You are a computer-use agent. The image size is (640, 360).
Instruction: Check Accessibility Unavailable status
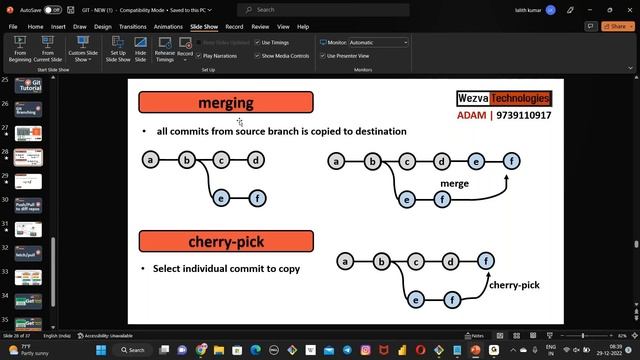pos(105,336)
